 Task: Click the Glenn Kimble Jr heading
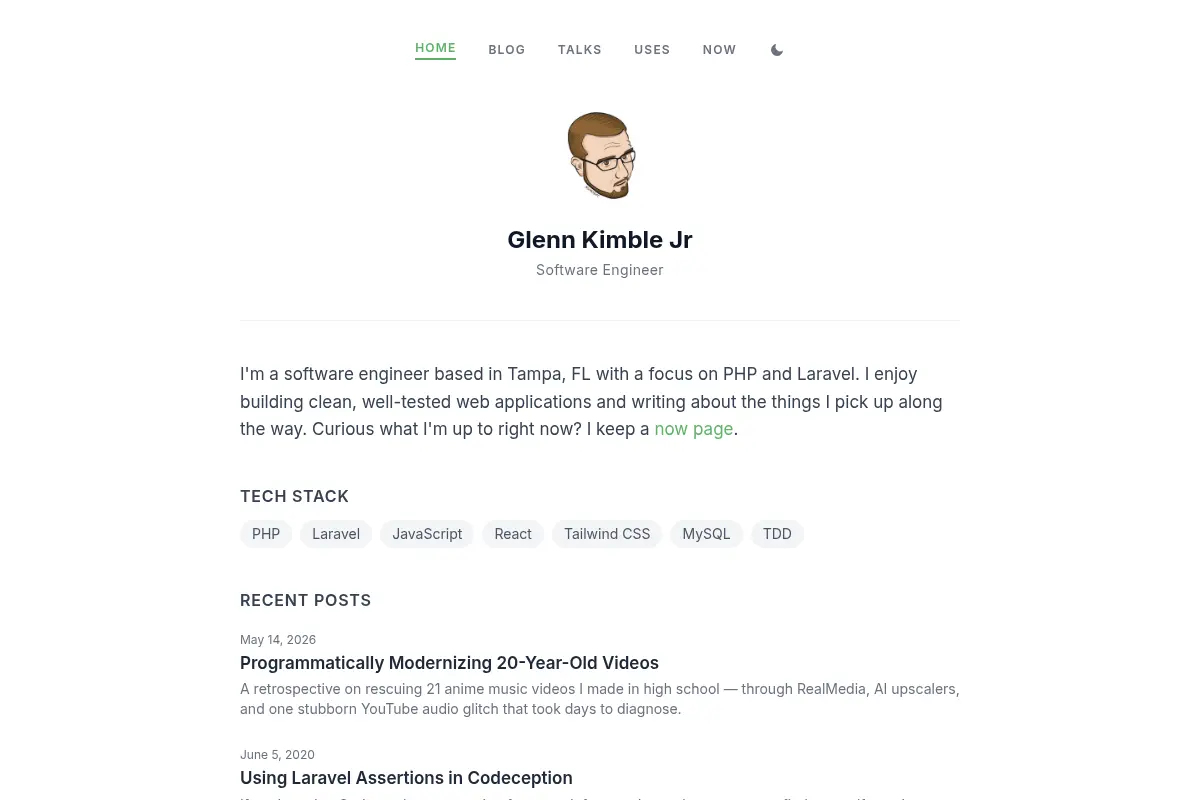pos(600,240)
